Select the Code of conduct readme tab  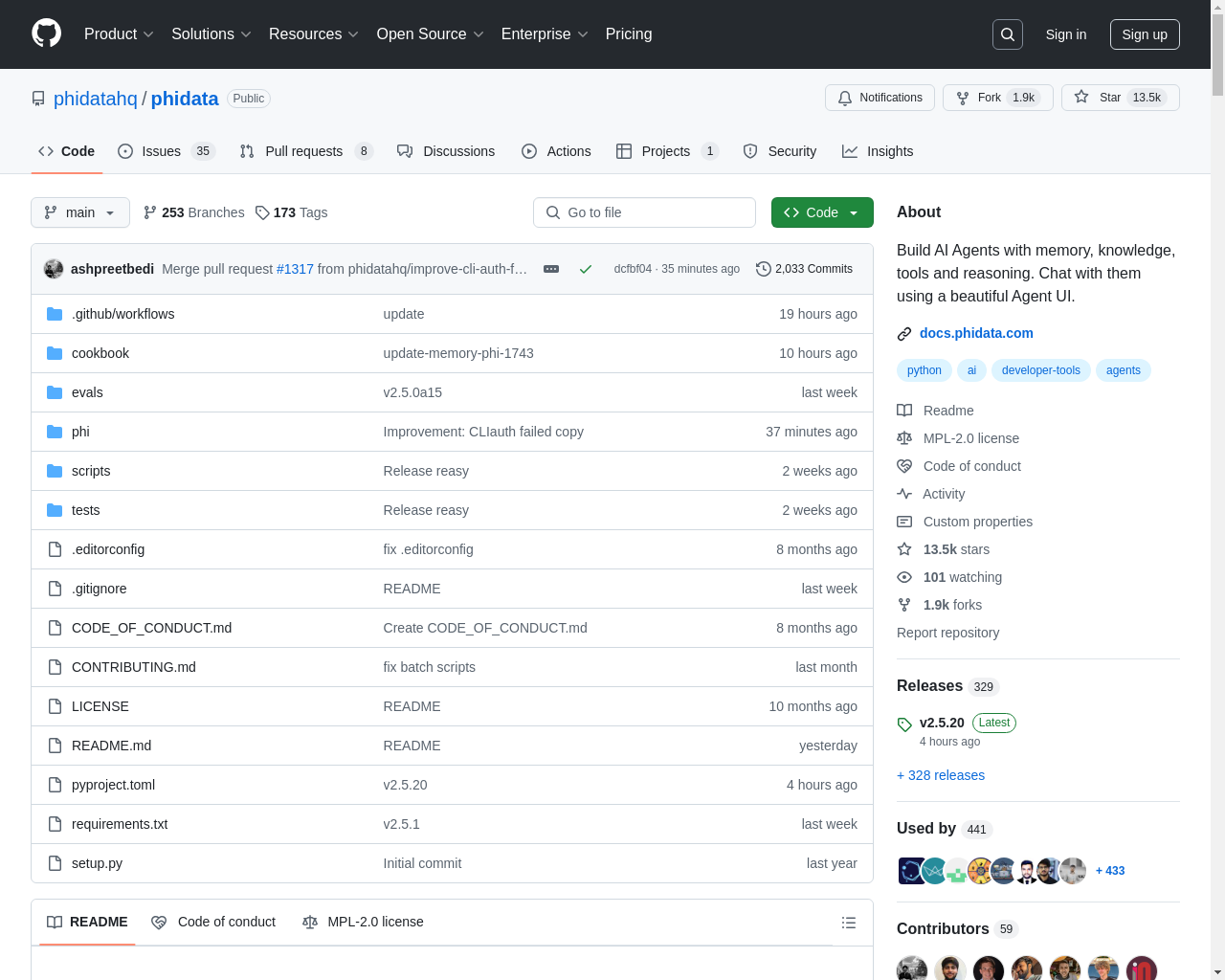coord(213,922)
